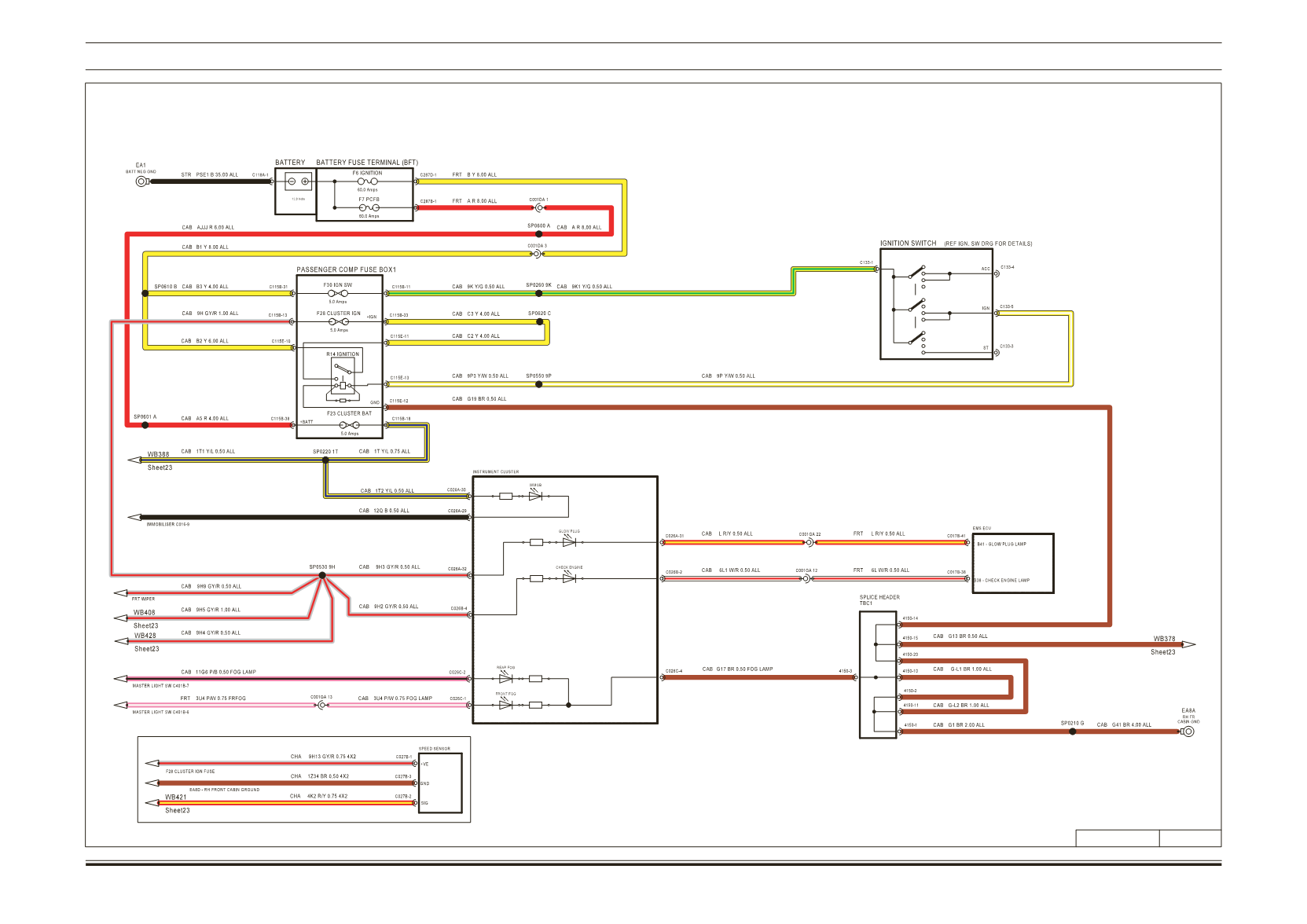This screenshot has height=924, width=1307.
Task: Select the "CAB G19 BR 0.50 ALL" wire label
Action: click(479, 399)
